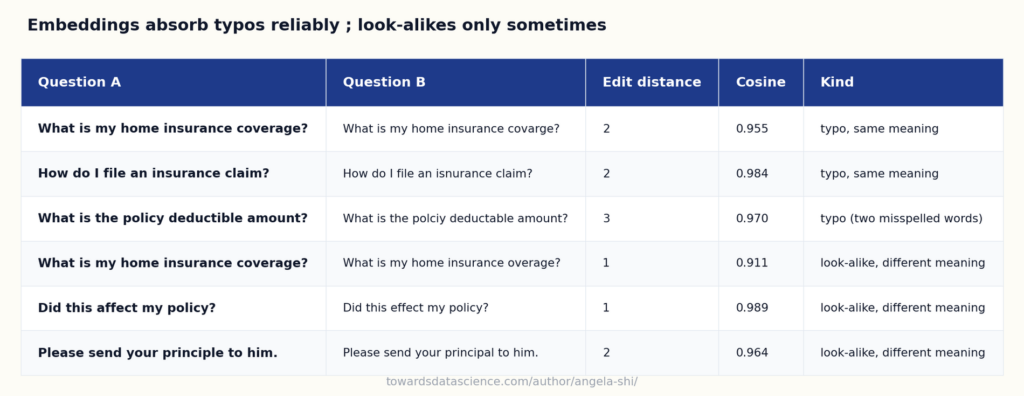The image size is (1024, 396).
Task: Click 'What is my home insurance overage?' cell
Action: (x=456, y=263)
